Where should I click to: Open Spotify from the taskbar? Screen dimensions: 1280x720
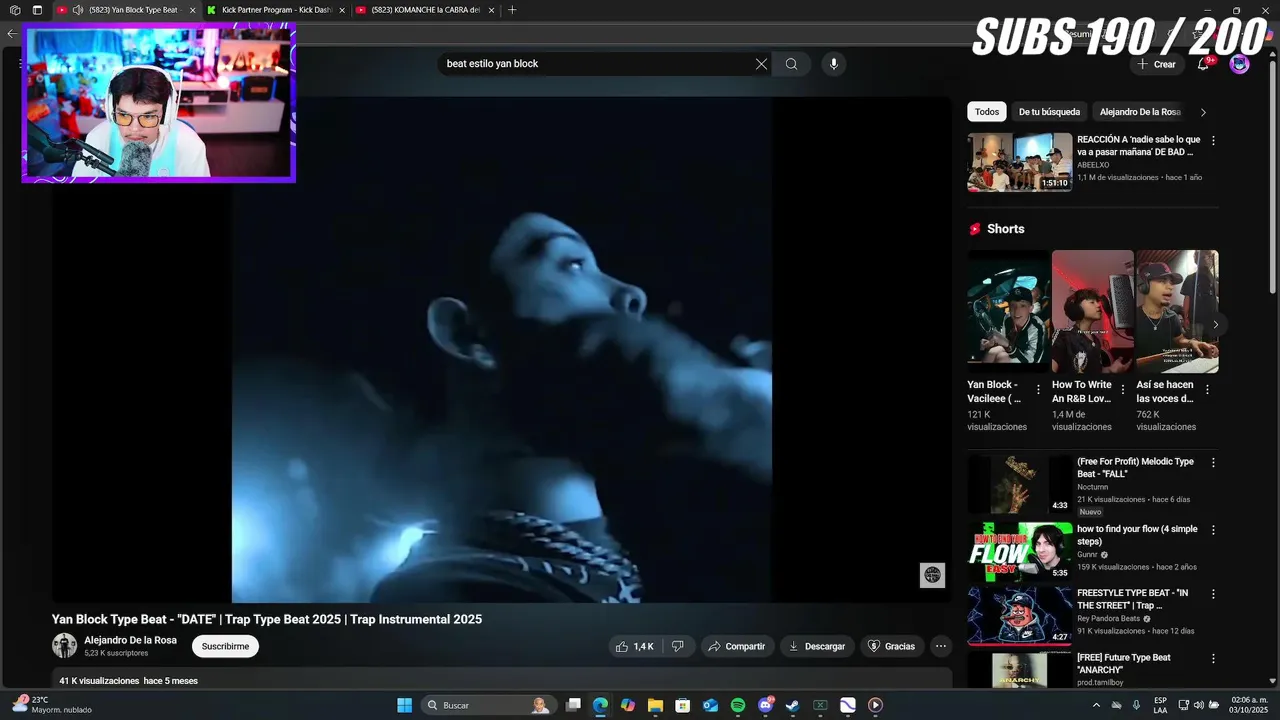(x=738, y=705)
